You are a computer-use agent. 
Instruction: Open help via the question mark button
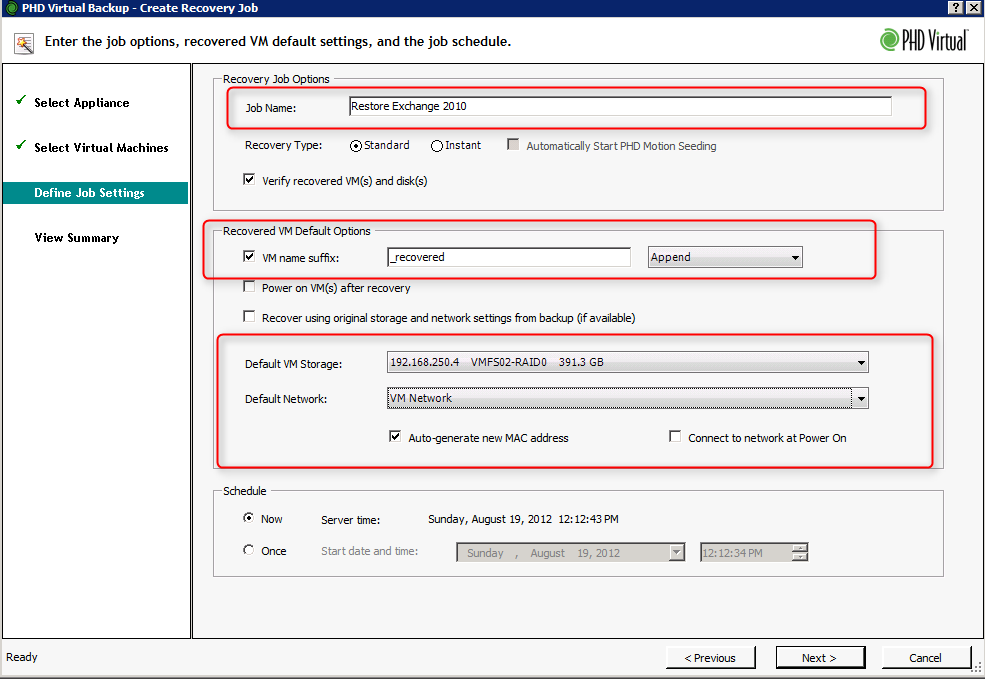click(x=955, y=8)
